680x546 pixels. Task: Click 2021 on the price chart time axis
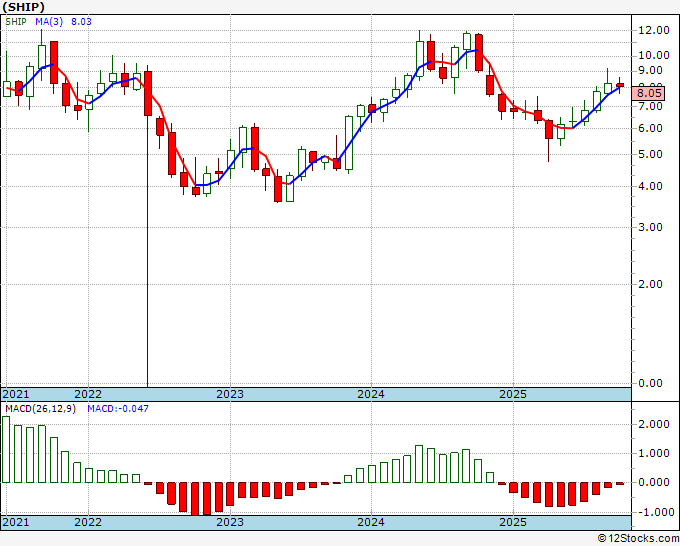[x=16, y=394]
